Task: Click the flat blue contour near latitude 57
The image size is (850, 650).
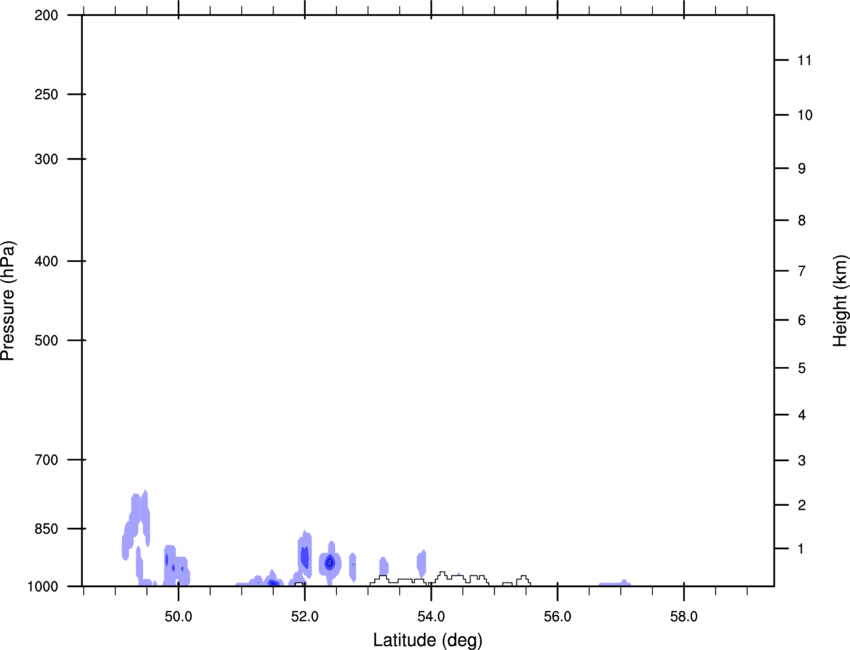Action: click(x=614, y=584)
